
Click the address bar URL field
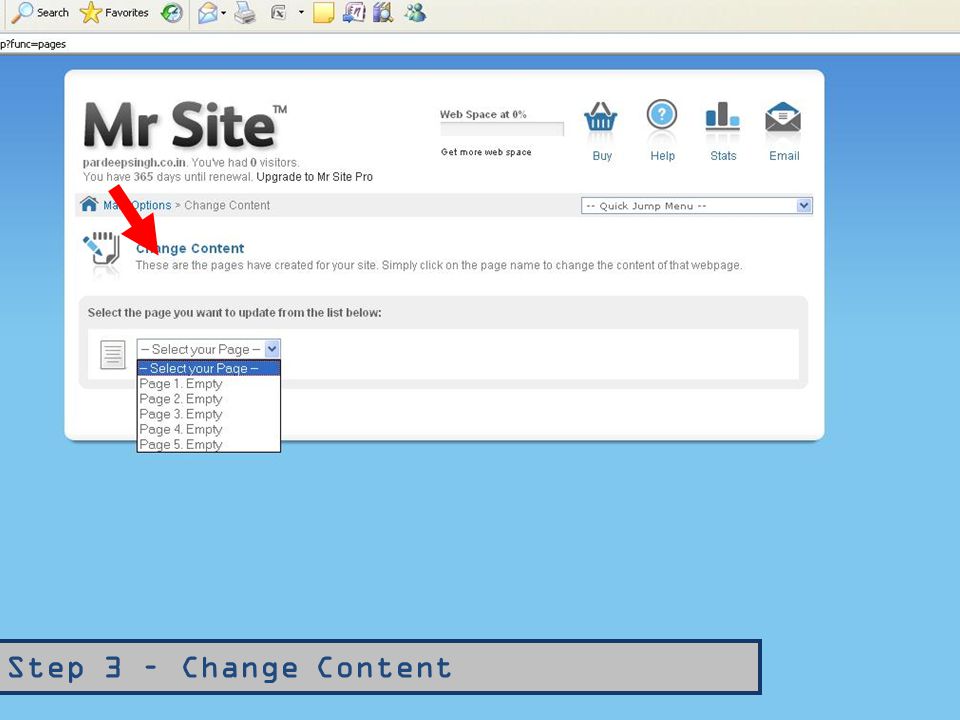(x=480, y=44)
